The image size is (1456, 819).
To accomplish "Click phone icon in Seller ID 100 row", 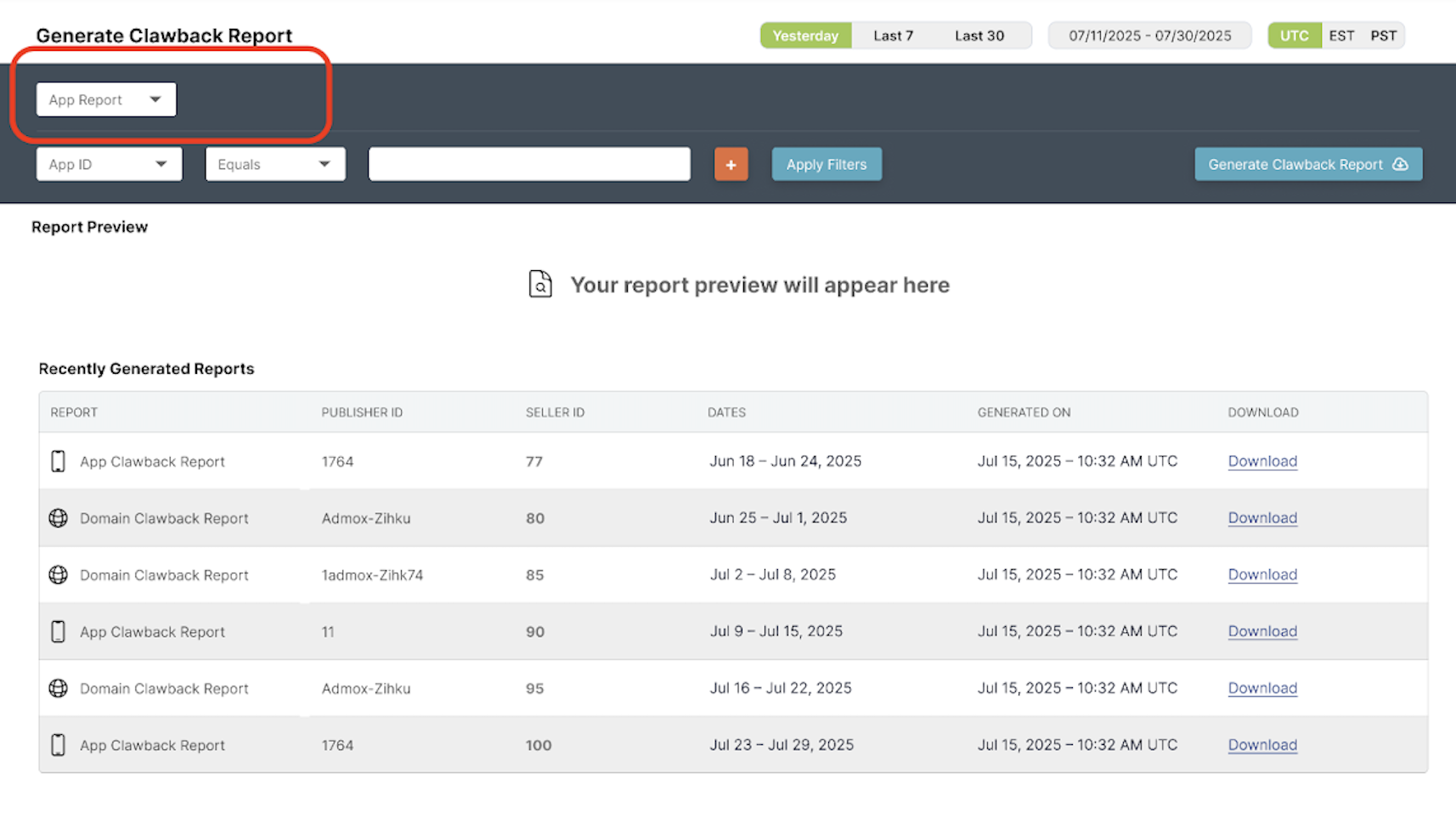I will (x=58, y=745).
